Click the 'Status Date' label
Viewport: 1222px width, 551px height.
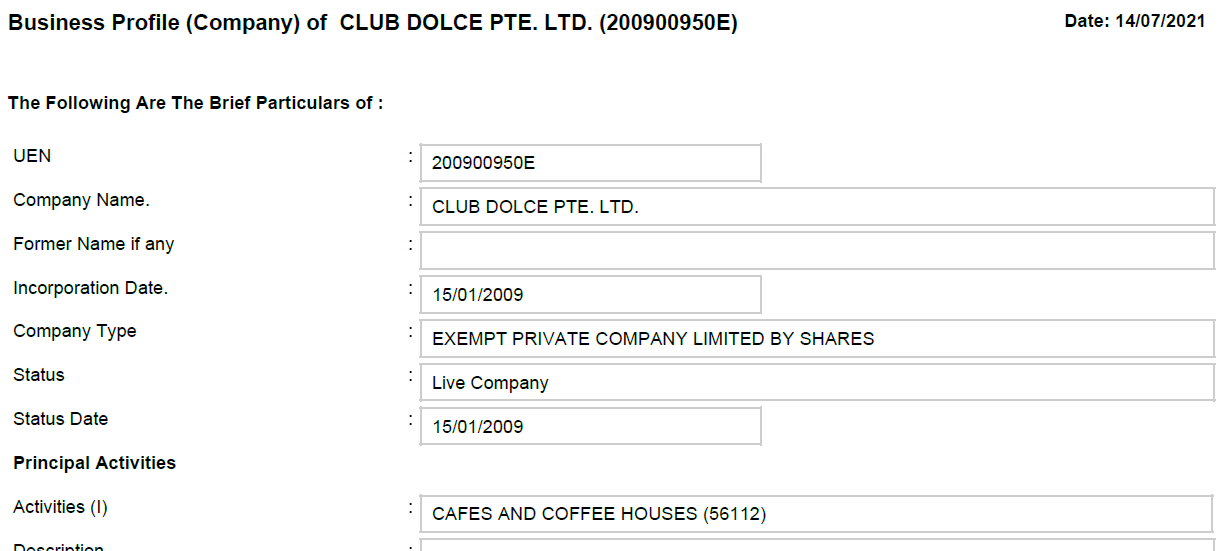60,419
